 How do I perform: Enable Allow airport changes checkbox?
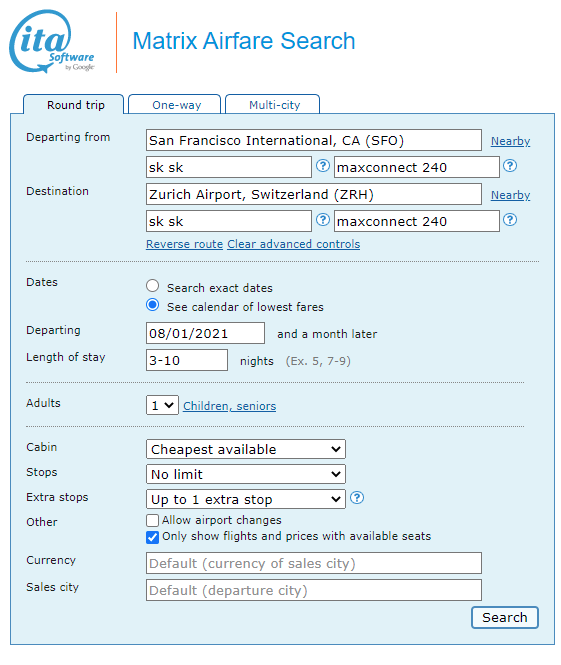point(152,520)
